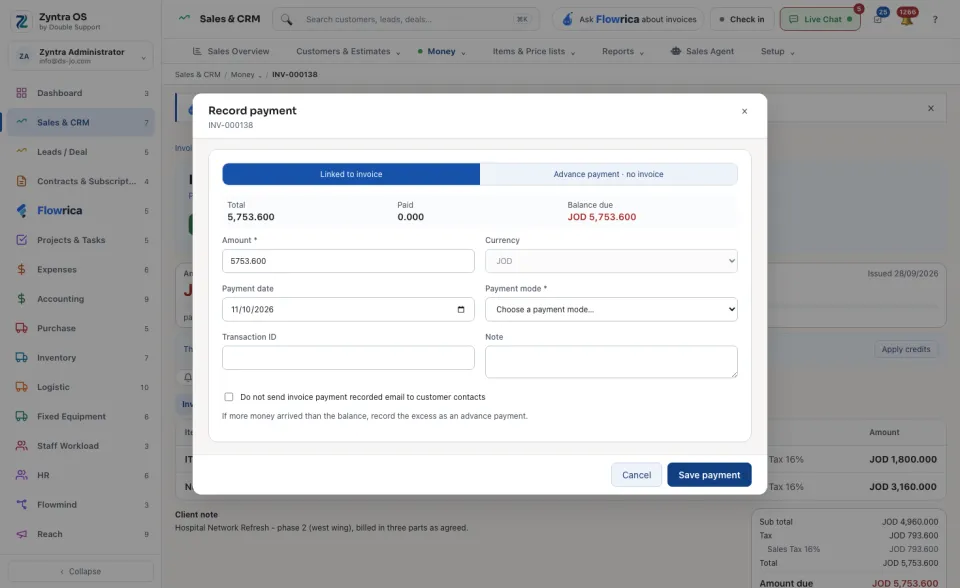Open Projects & Tasks sidebar icon

pyautogui.click(x=21, y=240)
